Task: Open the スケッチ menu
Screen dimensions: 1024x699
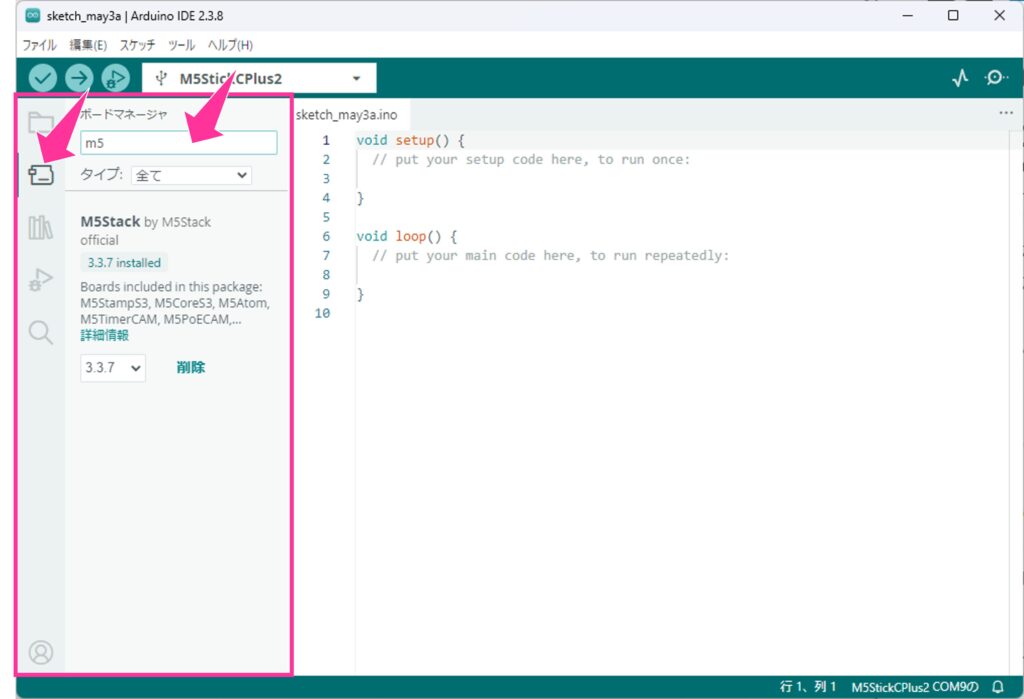Action: click(x=137, y=45)
